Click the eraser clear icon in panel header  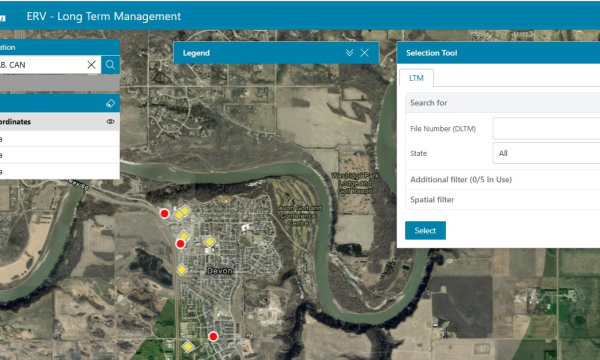pos(110,103)
